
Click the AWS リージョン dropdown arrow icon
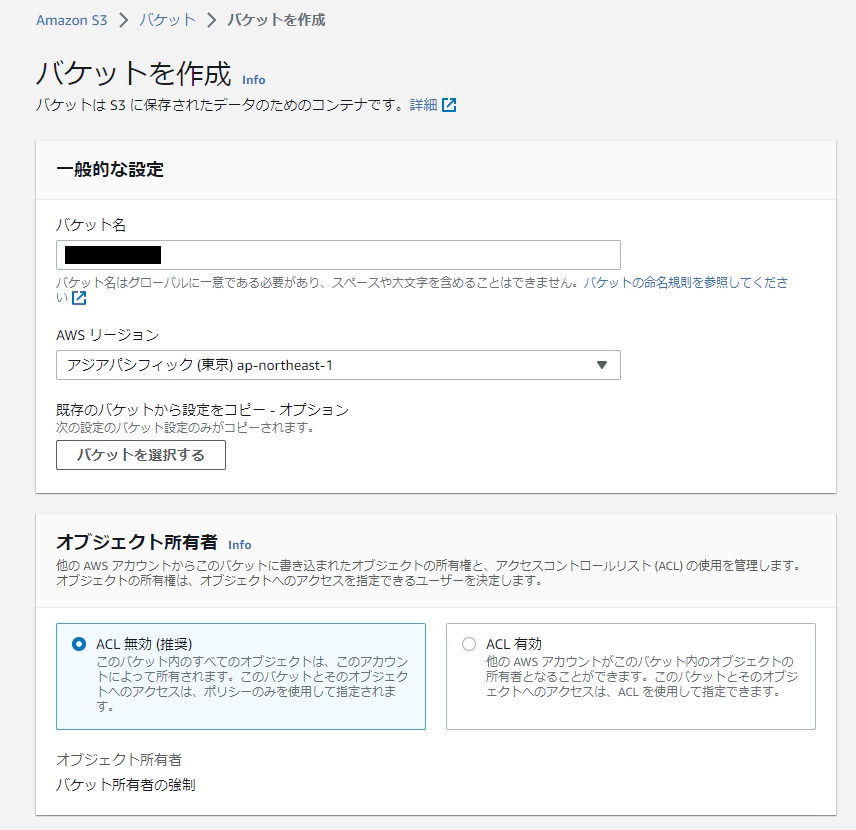[x=601, y=365]
